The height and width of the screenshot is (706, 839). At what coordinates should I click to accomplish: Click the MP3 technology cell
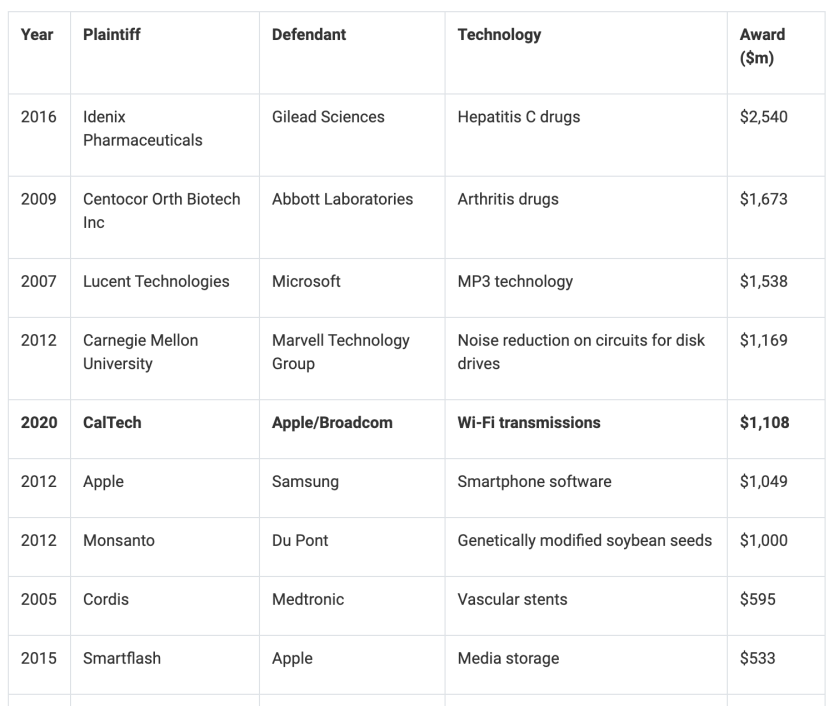pos(515,282)
